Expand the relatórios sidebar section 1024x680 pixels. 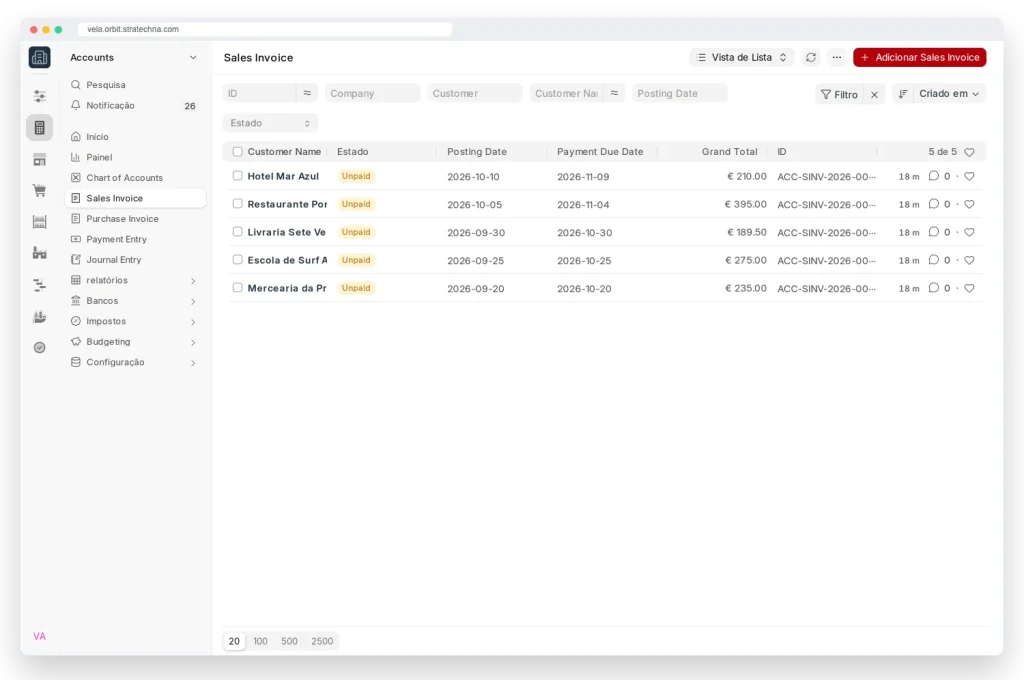[135, 280]
